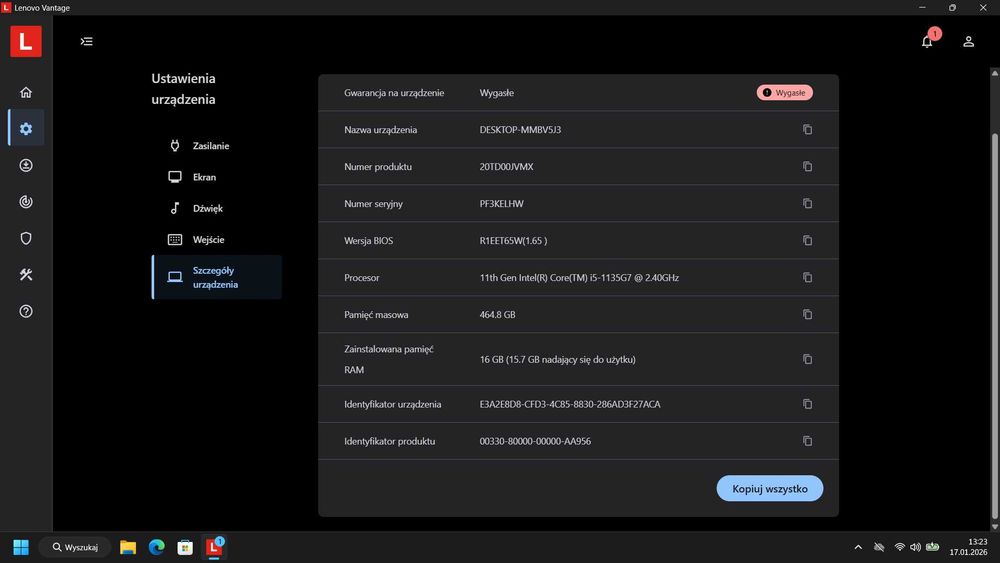Open Microsoft Edge from the taskbar
This screenshot has height=563, width=1000.
click(x=157, y=547)
